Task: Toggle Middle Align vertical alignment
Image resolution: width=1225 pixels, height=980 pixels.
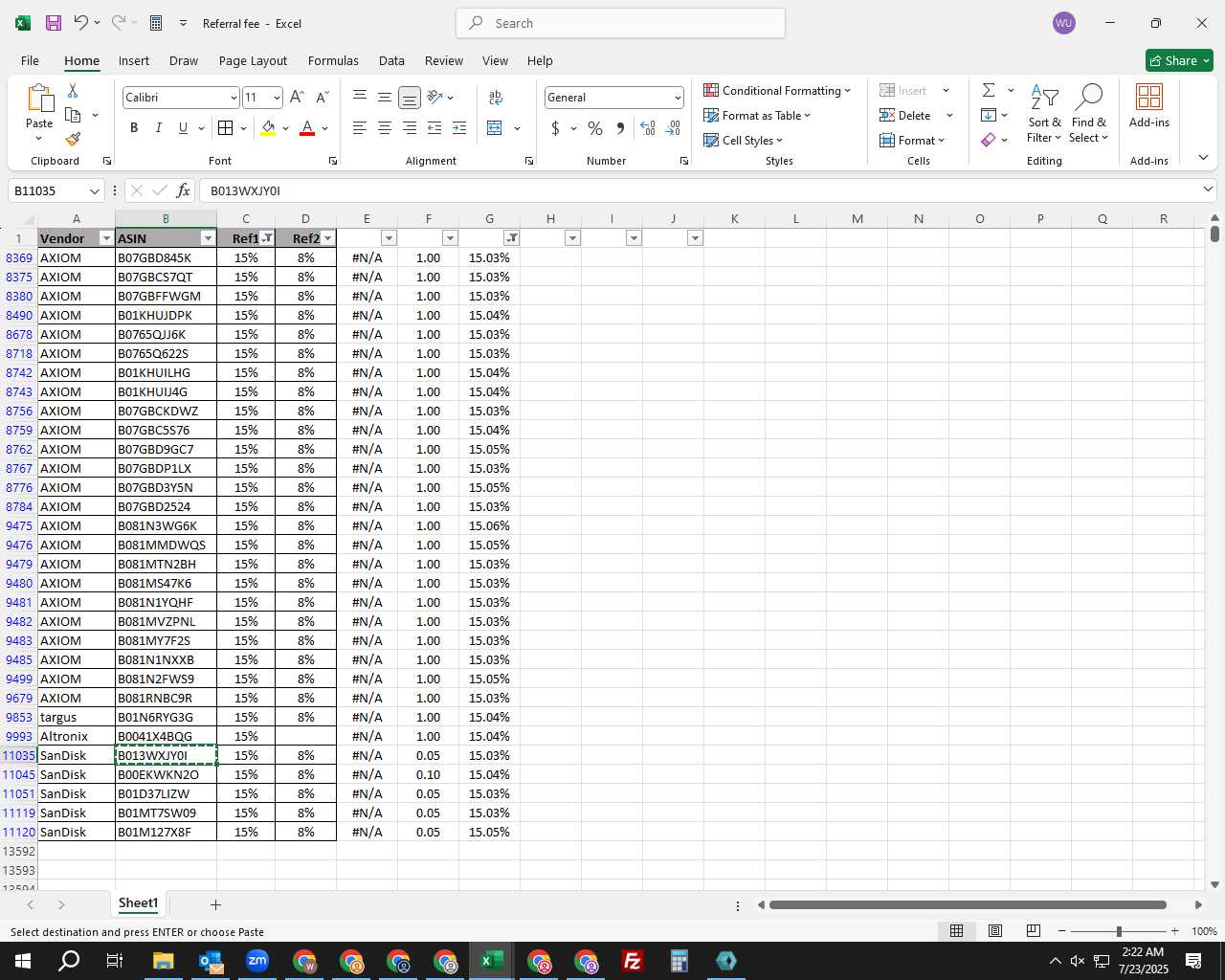Action: [384, 98]
